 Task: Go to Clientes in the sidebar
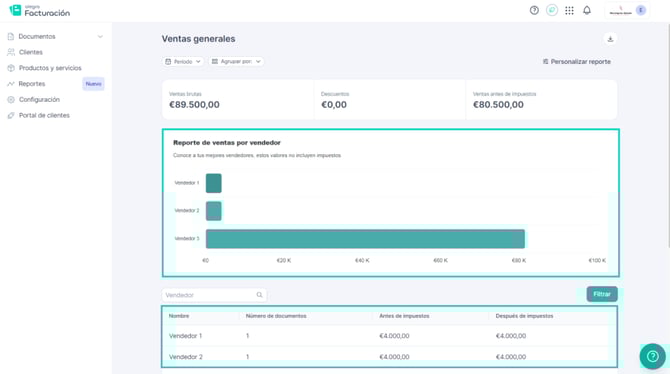click(31, 52)
